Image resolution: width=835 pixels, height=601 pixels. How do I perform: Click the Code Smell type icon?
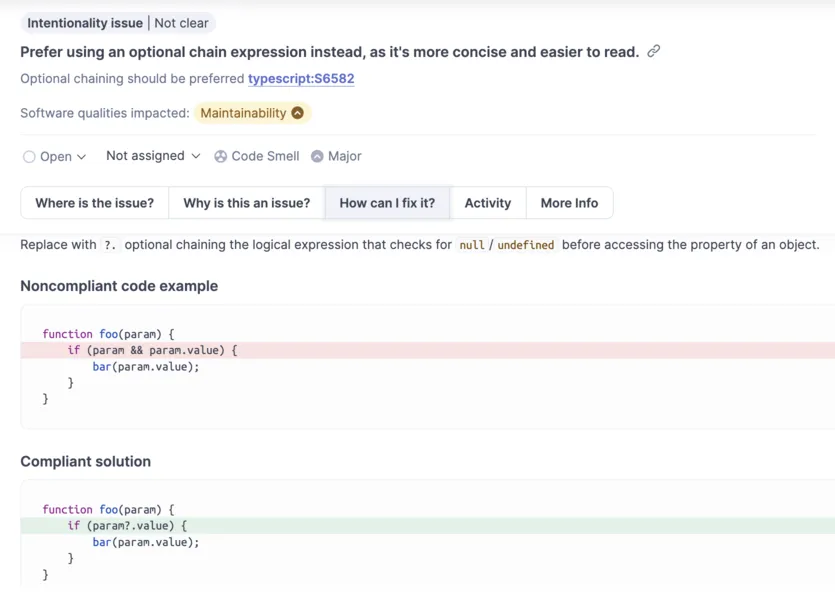point(221,157)
